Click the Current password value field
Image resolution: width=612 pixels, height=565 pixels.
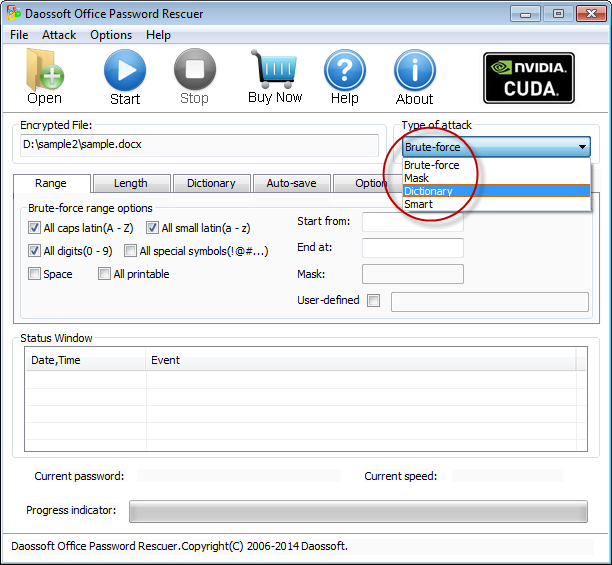point(238,476)
